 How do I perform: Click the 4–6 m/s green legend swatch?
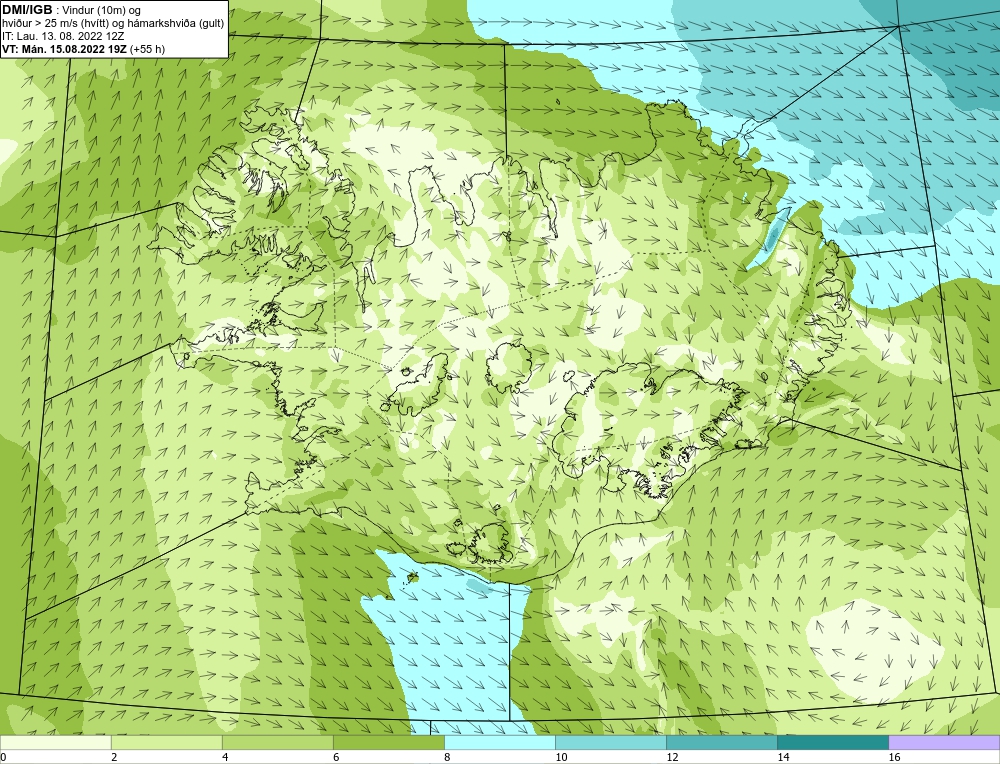(277, 742)
